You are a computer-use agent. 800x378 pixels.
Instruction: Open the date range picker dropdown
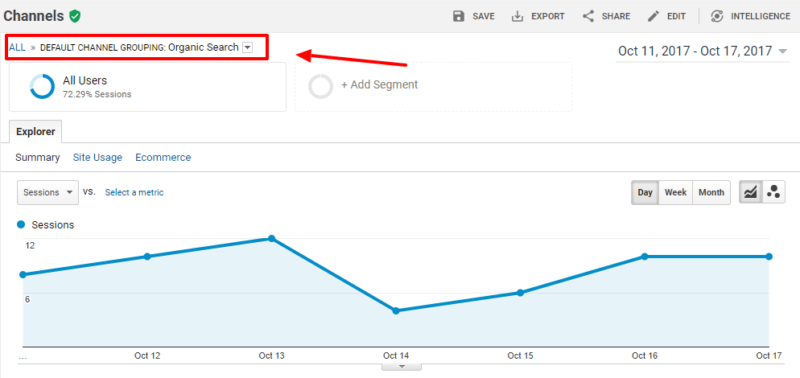coord(783,52)
